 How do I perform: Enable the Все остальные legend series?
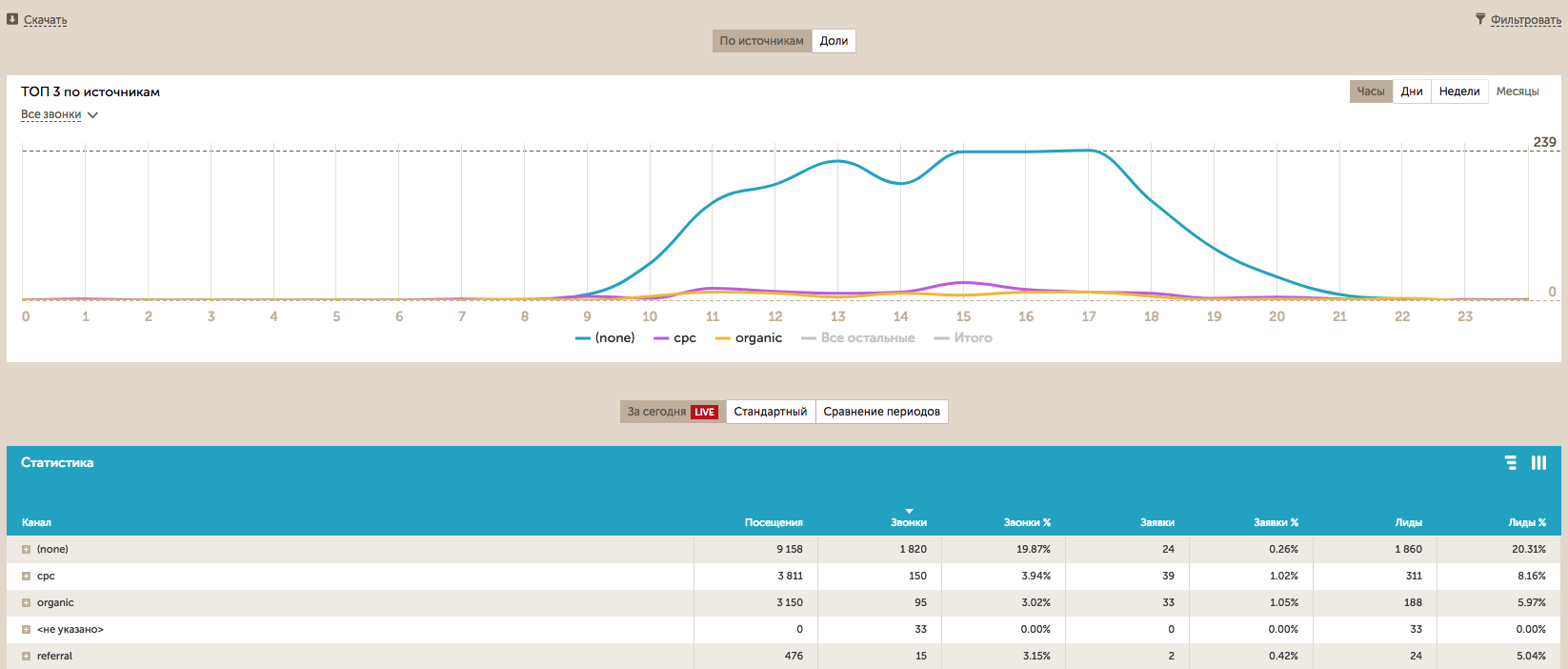point(858,338)
